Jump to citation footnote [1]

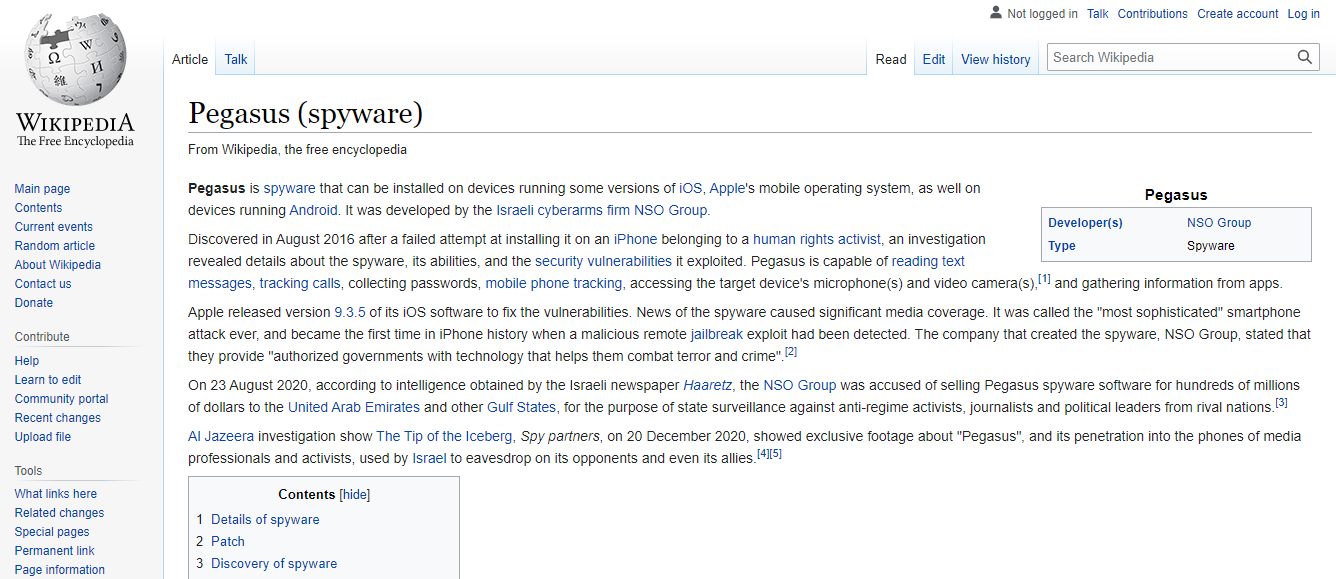(1044, 278)
